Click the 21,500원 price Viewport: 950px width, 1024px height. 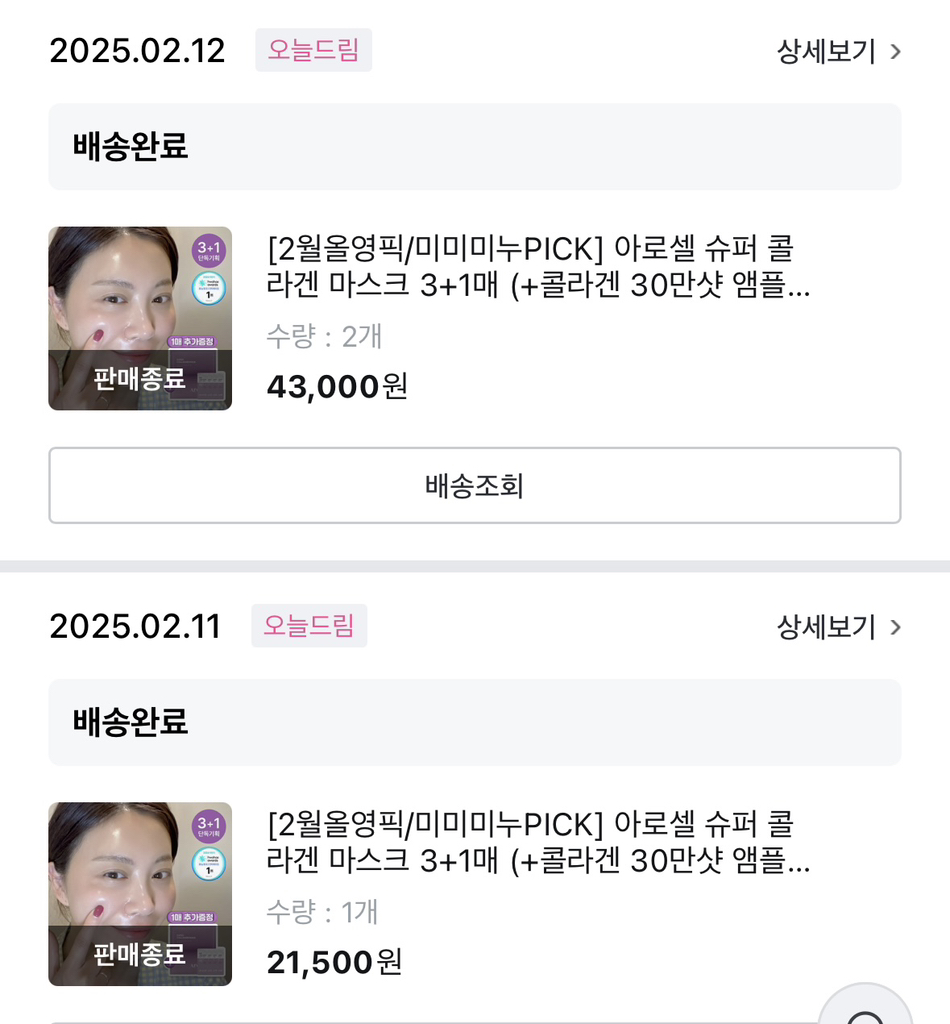pos(334,962)
